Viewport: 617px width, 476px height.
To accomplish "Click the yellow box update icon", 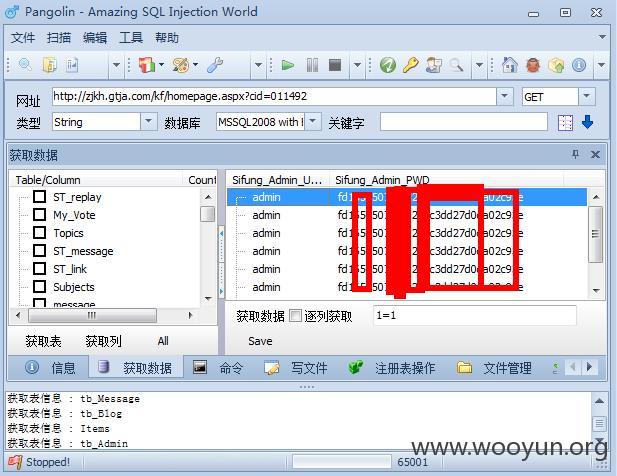I will pos(556,65).
